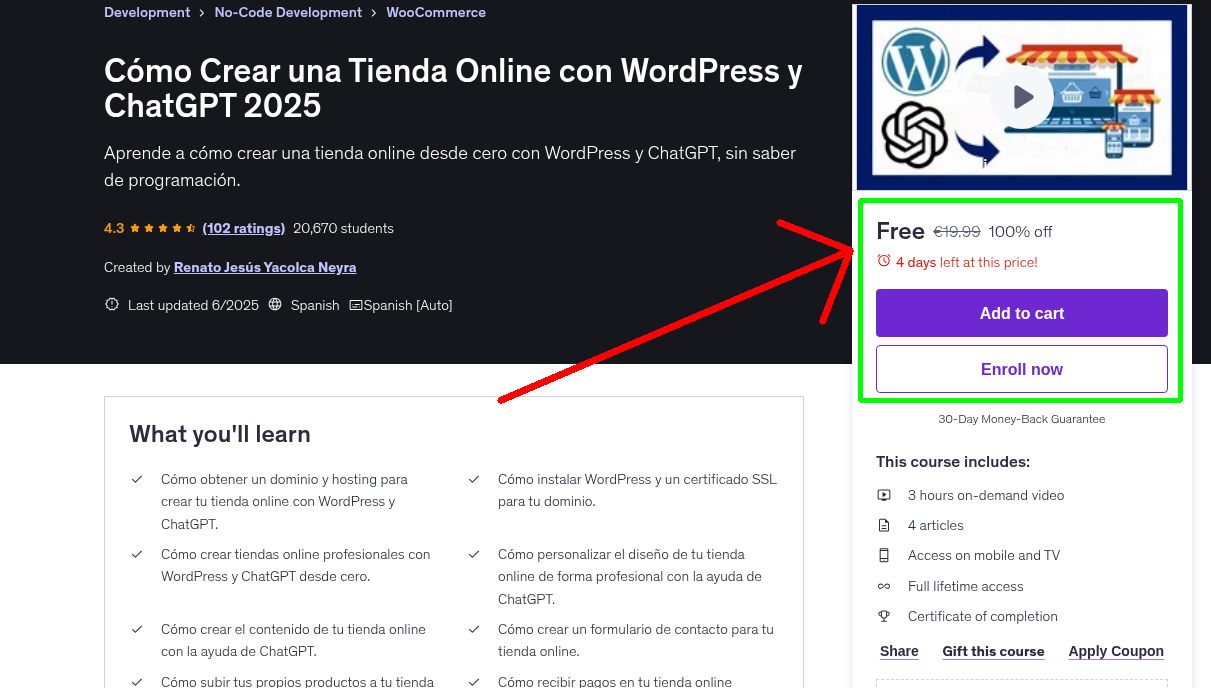Click the 100% off text

tap(1020, 232)
